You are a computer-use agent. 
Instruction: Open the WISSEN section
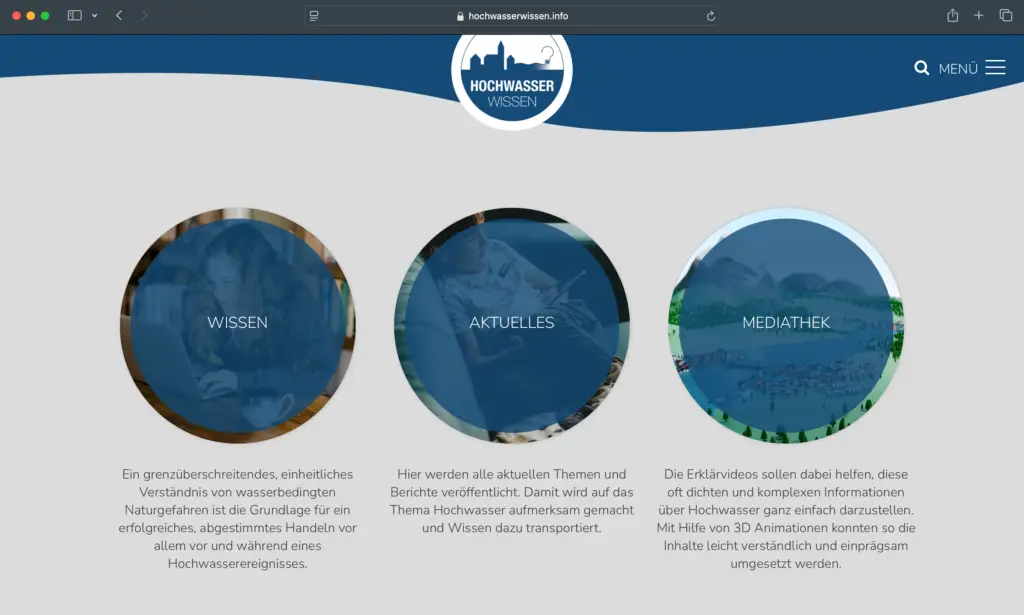point(237,322)
